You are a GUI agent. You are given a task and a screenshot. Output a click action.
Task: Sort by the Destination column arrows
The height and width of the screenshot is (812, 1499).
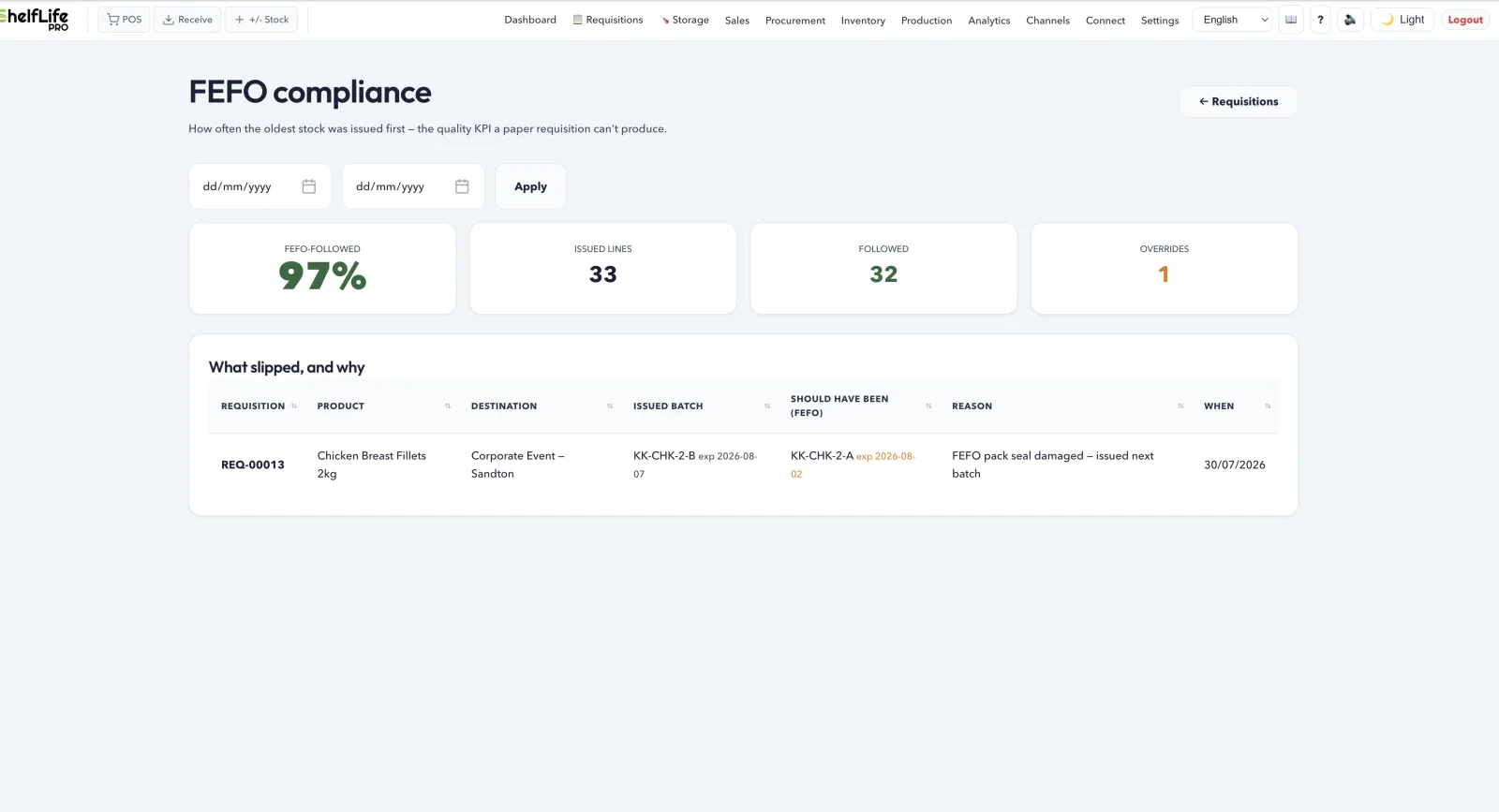click(610, 406)
